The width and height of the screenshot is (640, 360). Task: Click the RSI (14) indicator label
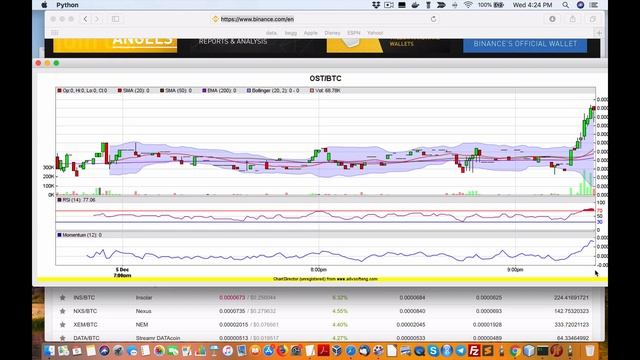tap(76, 200)
